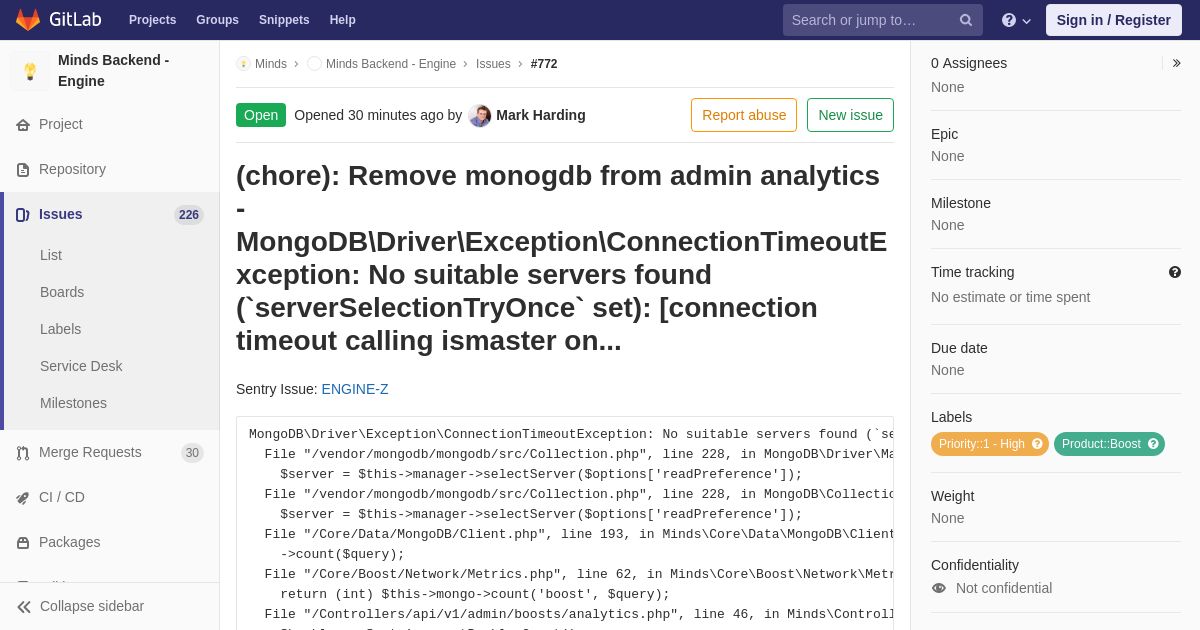
Task: Go to Snippets in top bar
Action: (284, 20)
